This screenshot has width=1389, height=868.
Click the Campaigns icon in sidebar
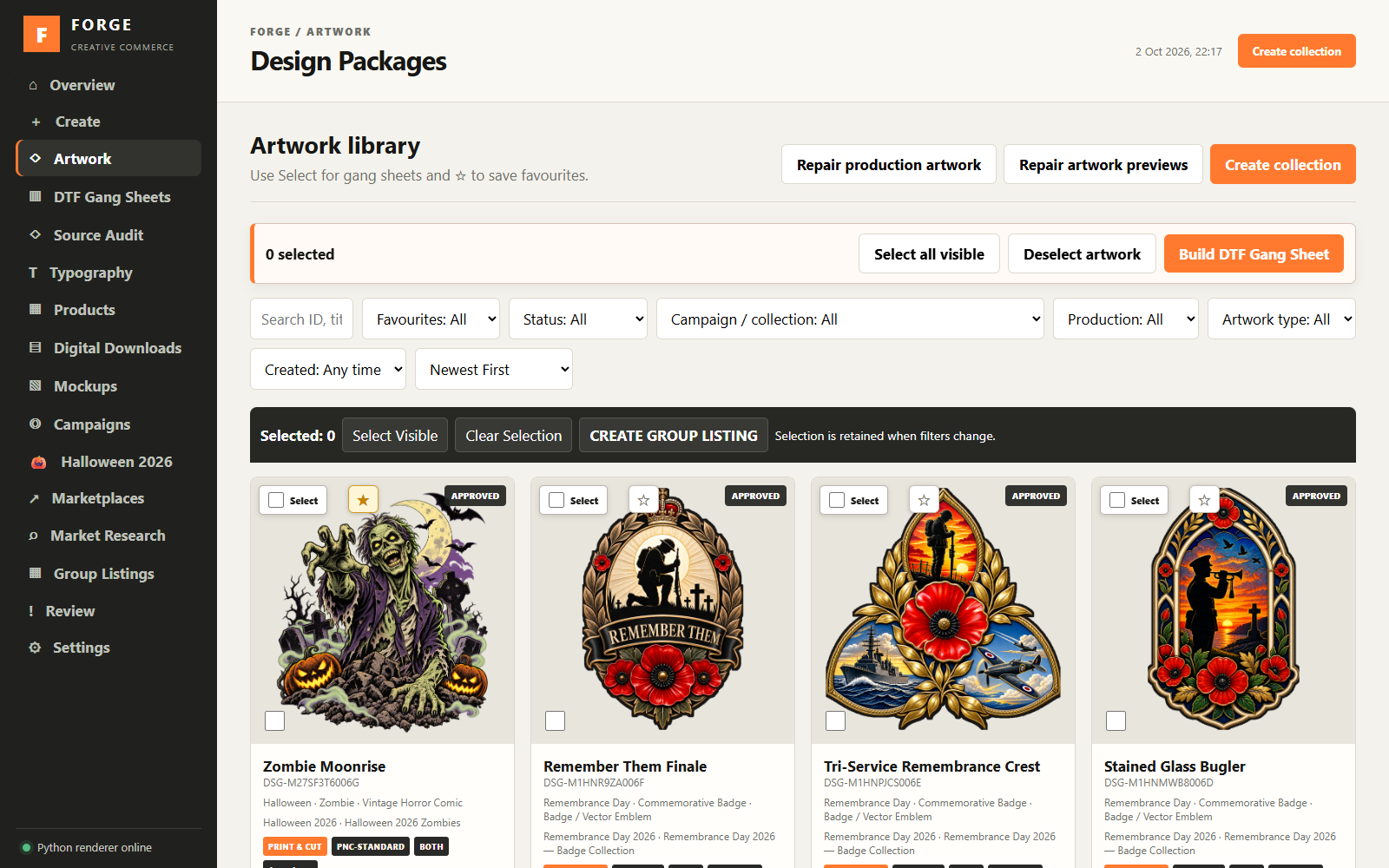36,424
